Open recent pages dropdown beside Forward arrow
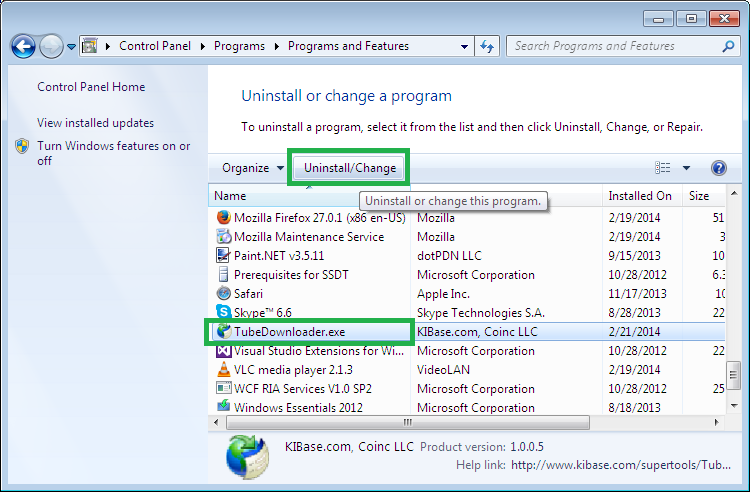The image size is (750, 492). point(71,47)
